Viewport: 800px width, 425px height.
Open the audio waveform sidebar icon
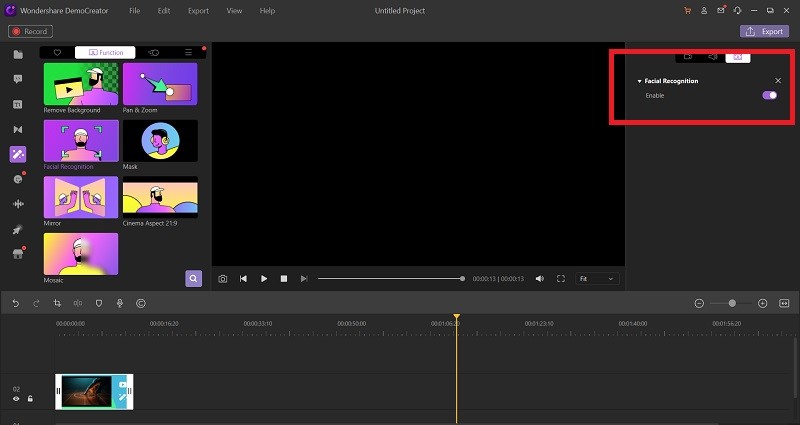coord(18,204)
